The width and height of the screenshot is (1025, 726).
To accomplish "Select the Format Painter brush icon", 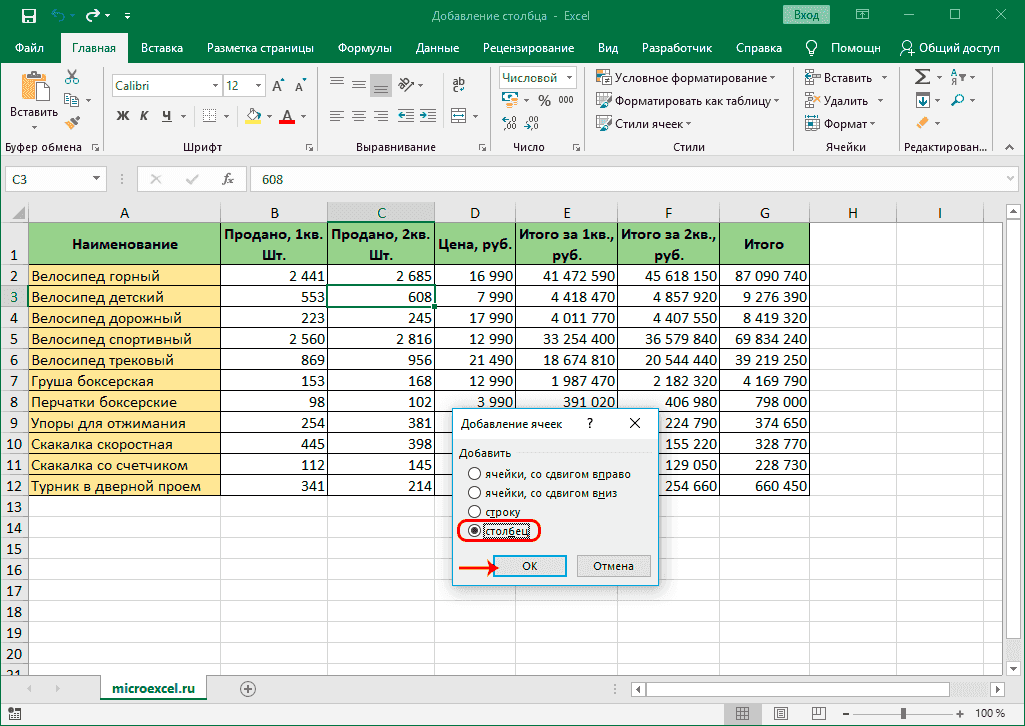I will 72,122.
